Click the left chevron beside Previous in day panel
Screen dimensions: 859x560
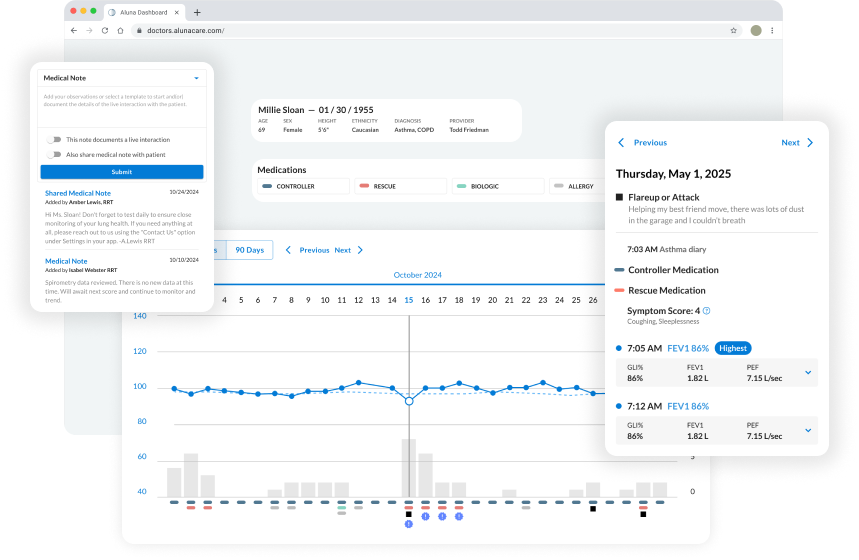click(621, 143)
